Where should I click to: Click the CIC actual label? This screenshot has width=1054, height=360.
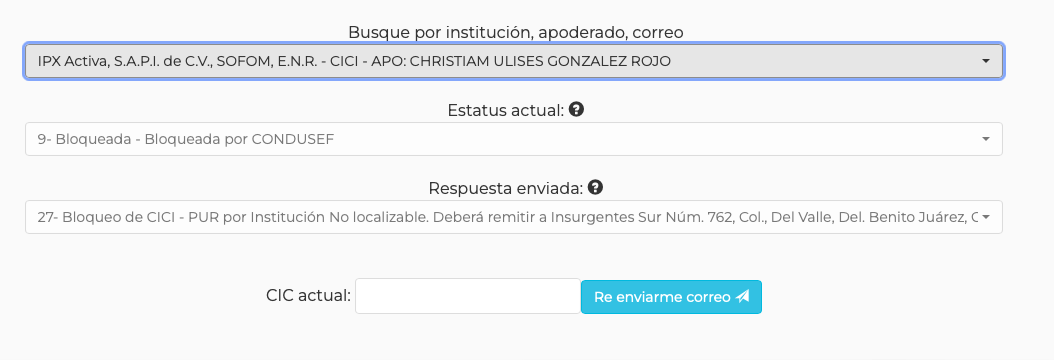point(309,296)
